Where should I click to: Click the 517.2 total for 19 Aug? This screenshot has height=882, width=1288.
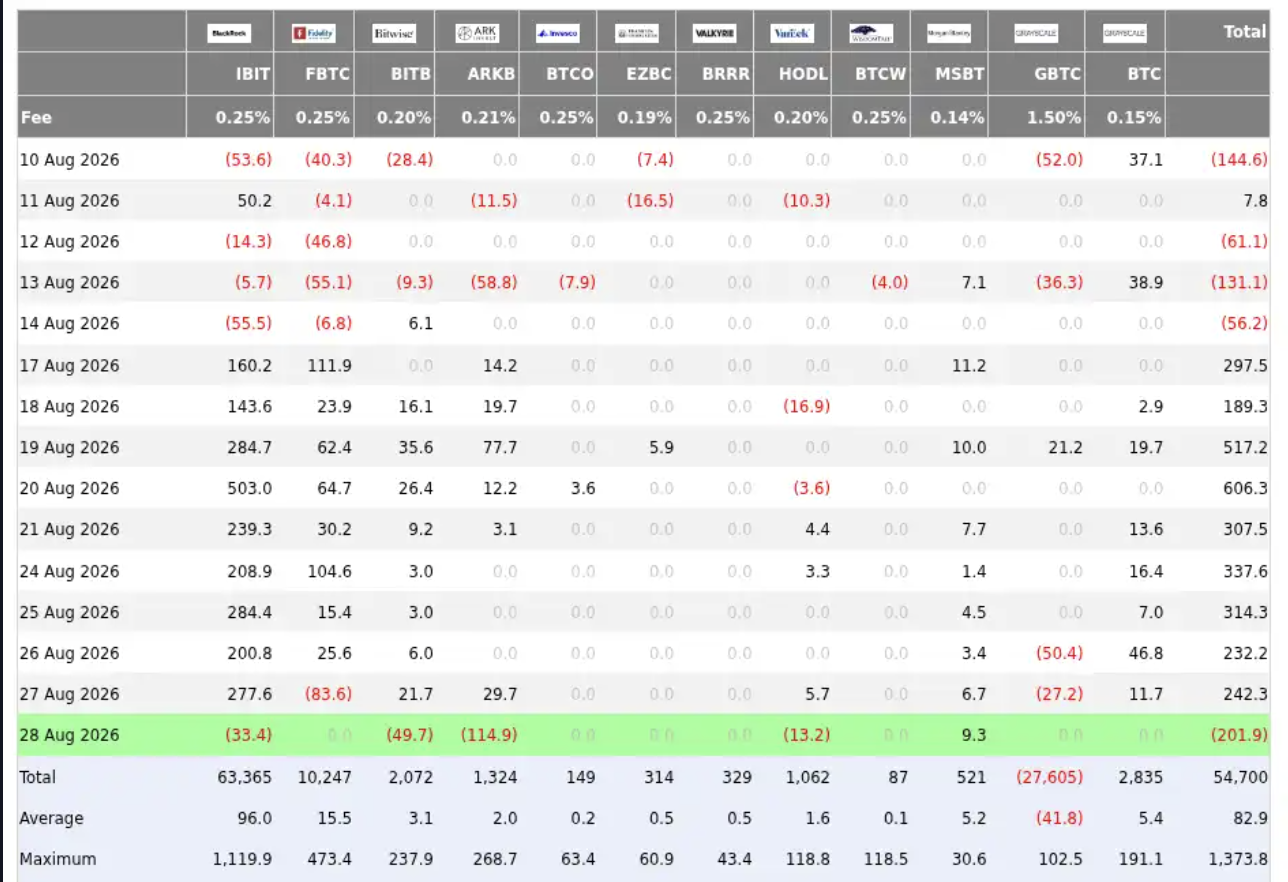(1245, 448)
